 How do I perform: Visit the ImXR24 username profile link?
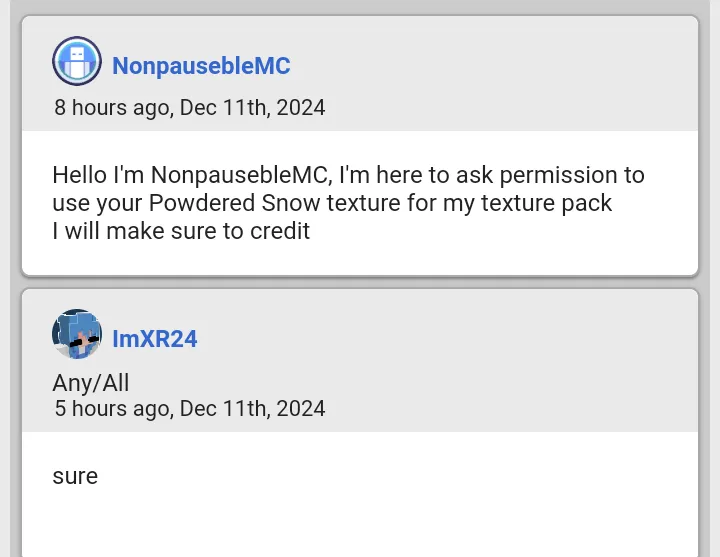(155, 339)
